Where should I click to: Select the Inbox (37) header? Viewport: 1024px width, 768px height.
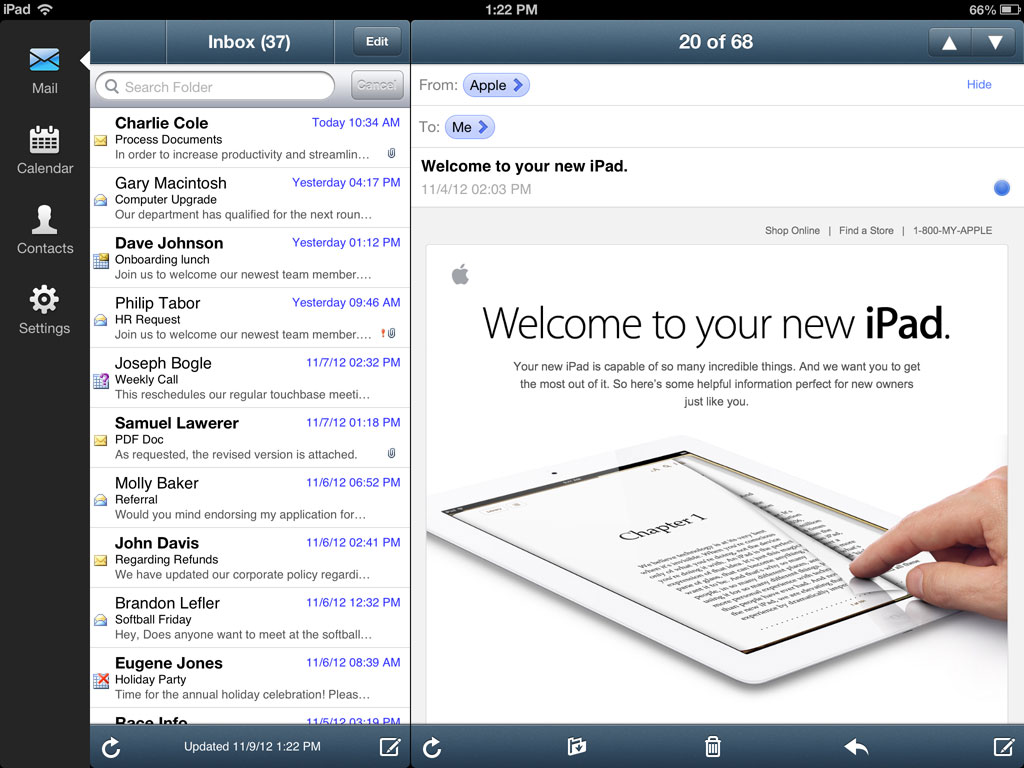tap(248, 41)
